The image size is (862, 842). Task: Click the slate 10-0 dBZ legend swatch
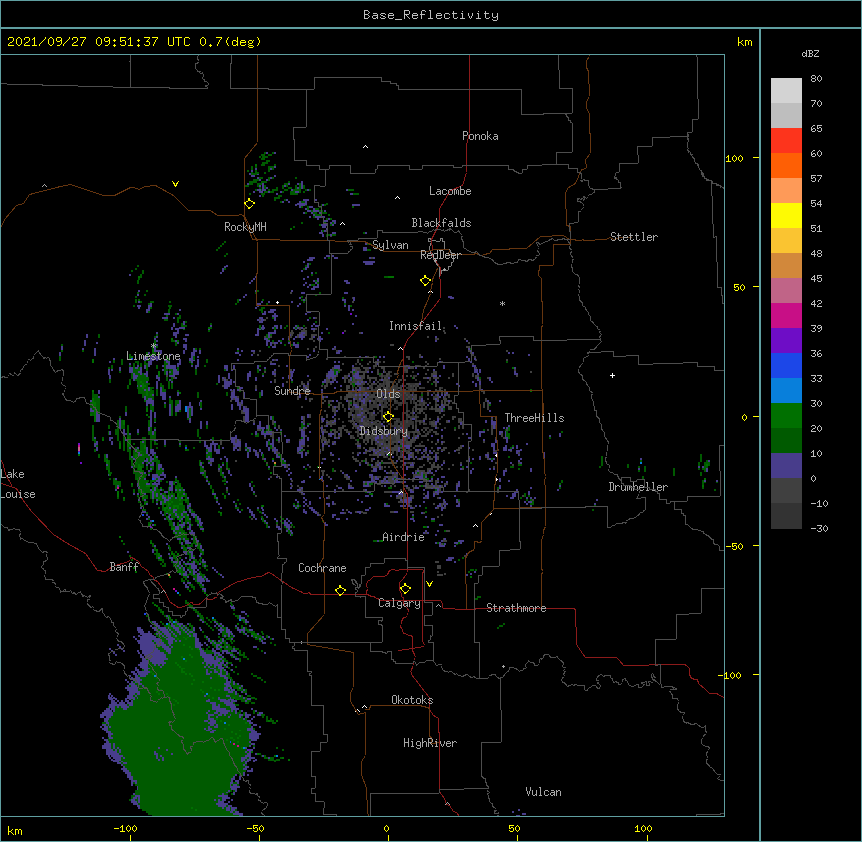(786, 466)
